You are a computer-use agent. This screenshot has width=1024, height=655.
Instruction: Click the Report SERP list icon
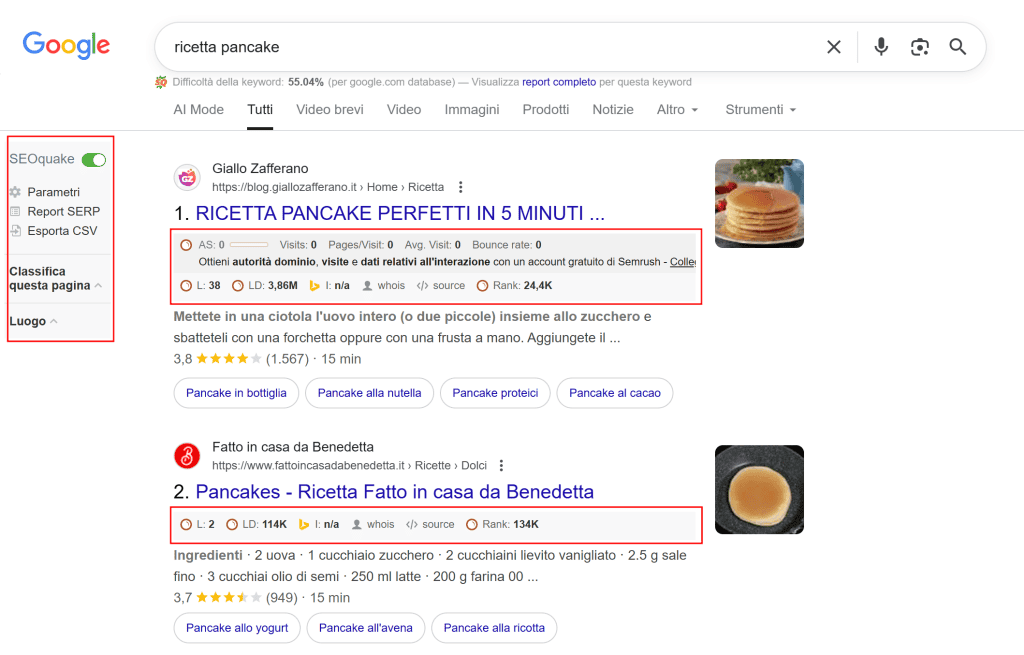click(16, 212)
